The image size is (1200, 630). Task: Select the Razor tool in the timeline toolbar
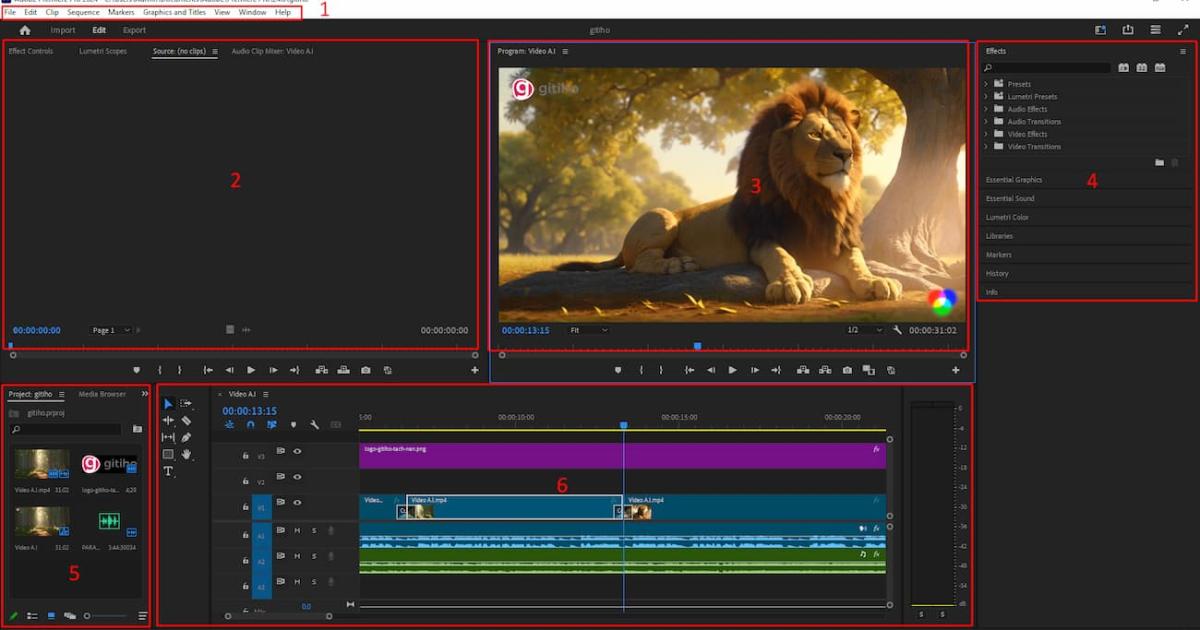point(185,420)
